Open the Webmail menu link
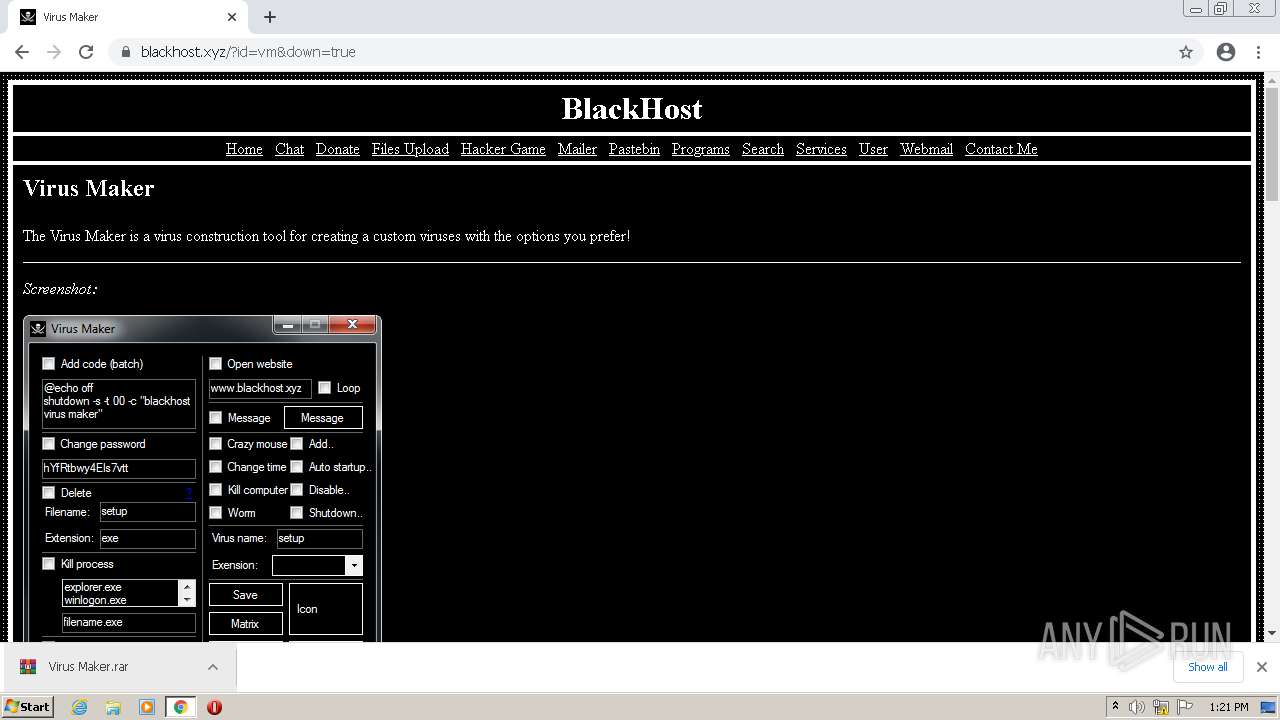This screenshot has height=720, width=1280. click(926, 149)
